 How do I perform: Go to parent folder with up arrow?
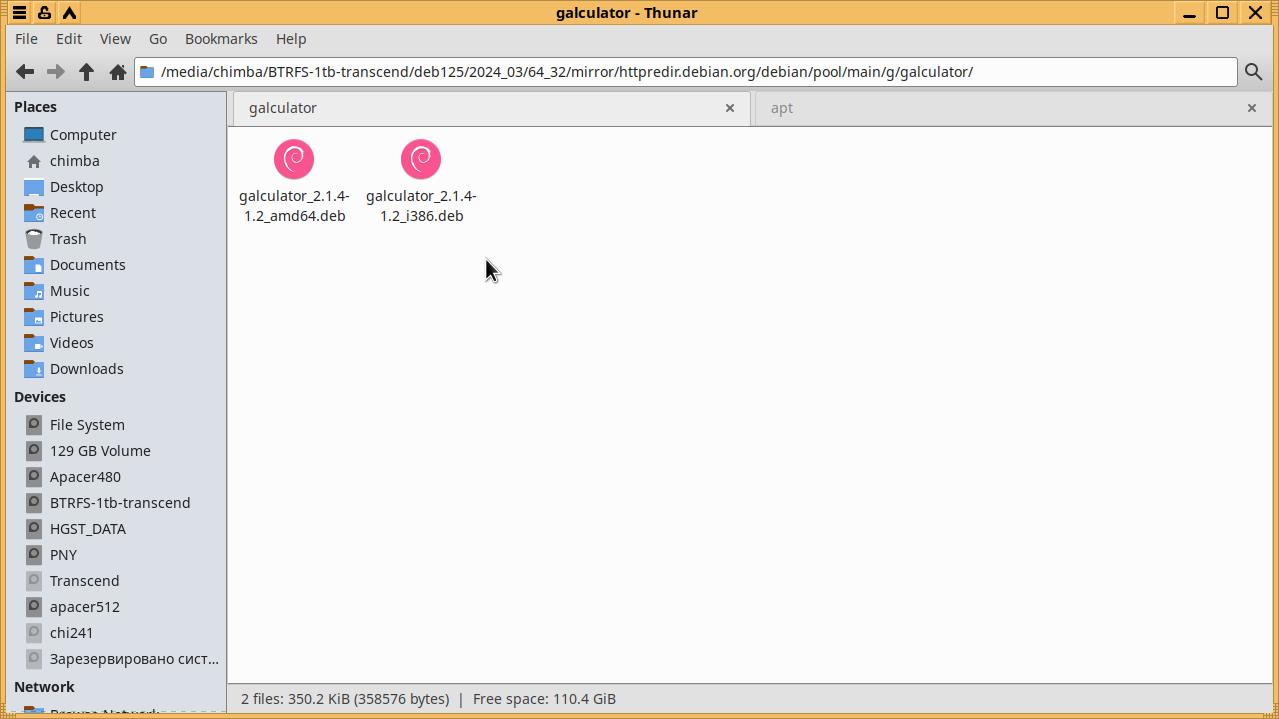(87, 72)
